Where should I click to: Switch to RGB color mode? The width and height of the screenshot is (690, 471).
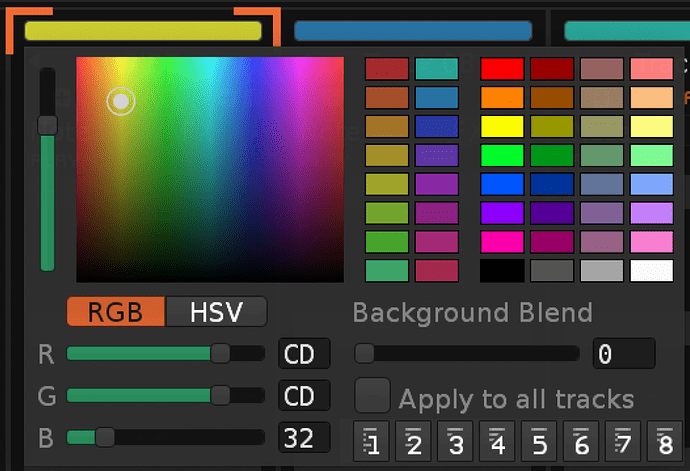[x=115, y=312]
